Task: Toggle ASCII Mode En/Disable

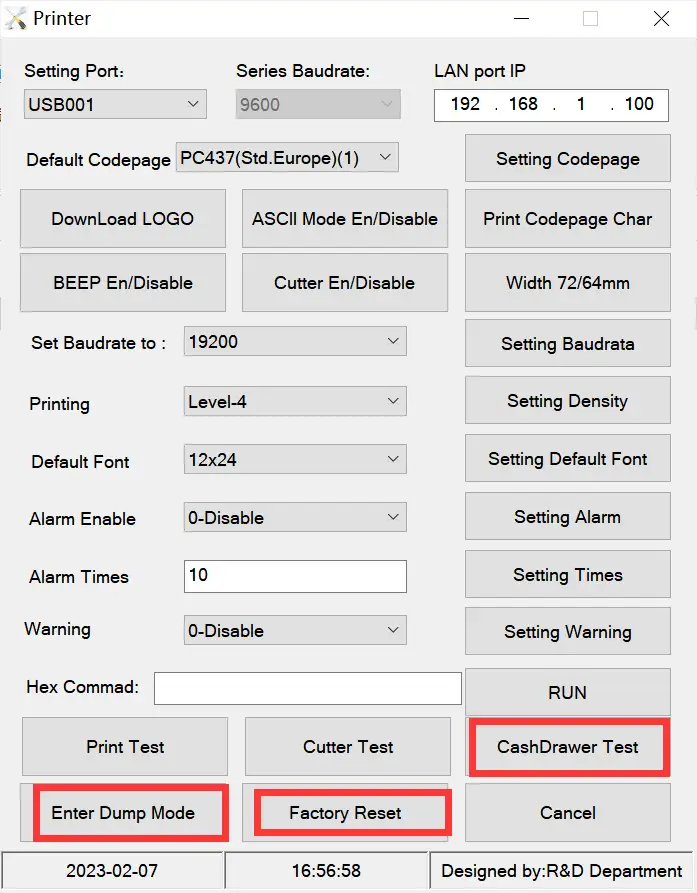Action: click(x=344, y=219)
